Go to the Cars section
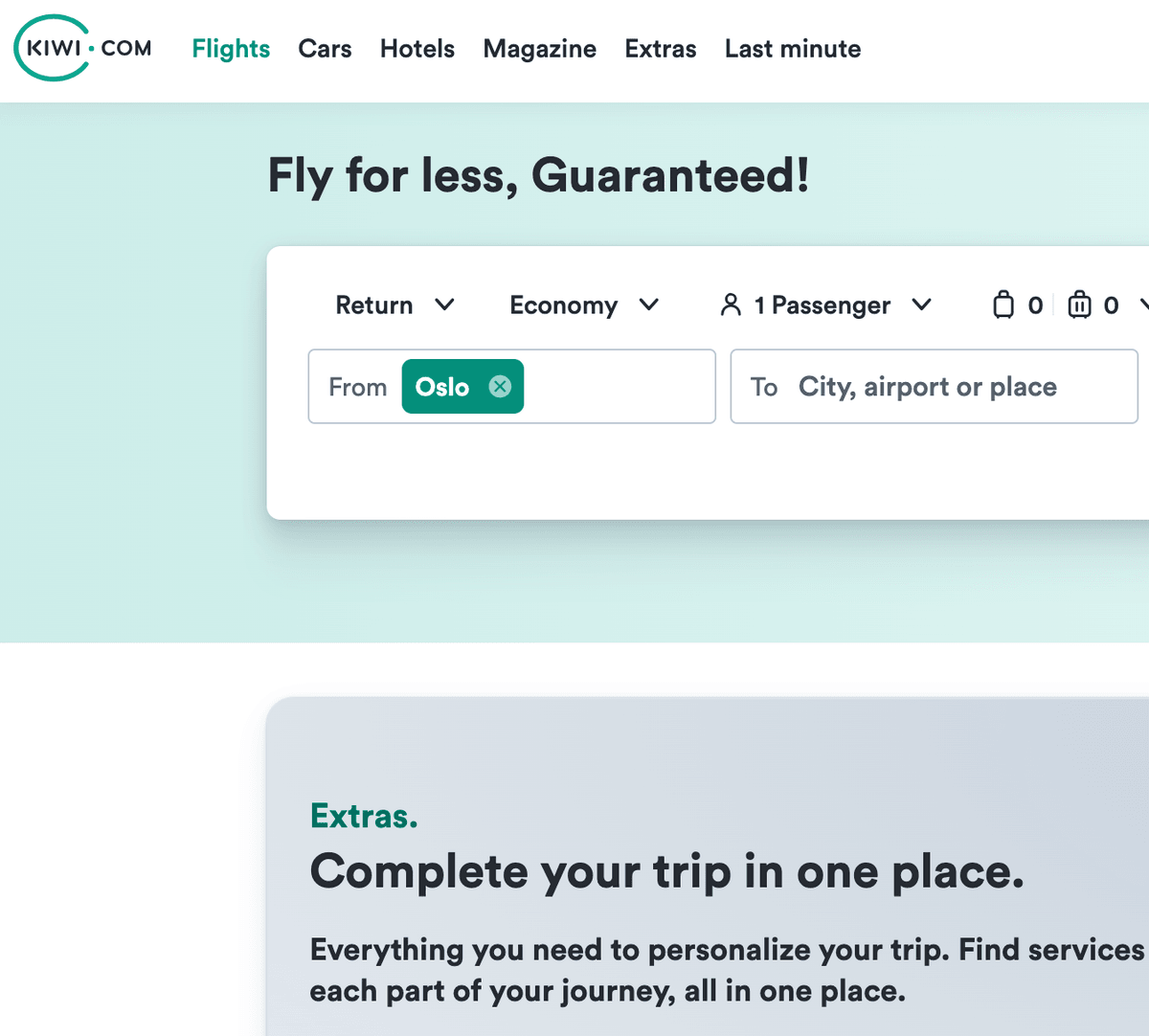The image size is (1149, 1036). point(325,49)
